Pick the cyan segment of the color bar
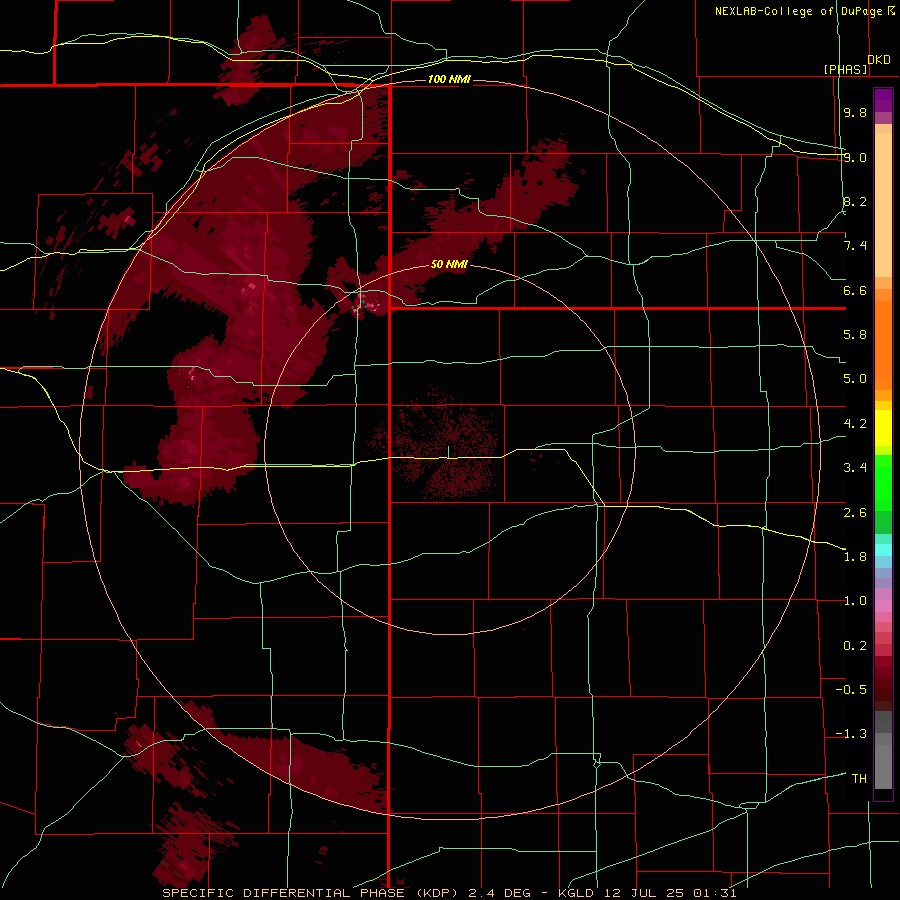900x900 pixels. (x=883, y=549)
